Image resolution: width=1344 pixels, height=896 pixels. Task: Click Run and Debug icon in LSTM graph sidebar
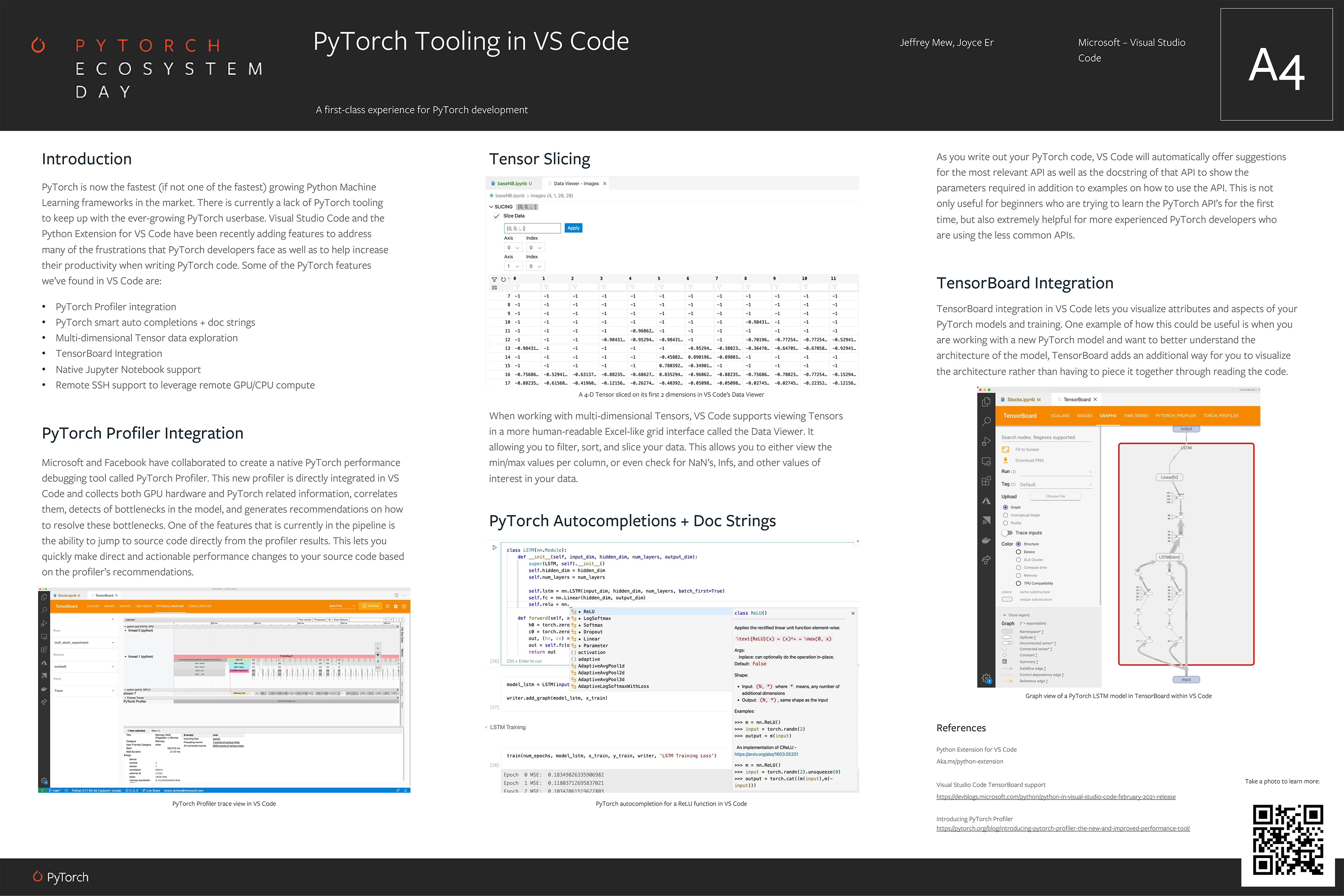(x=986, y=441)
